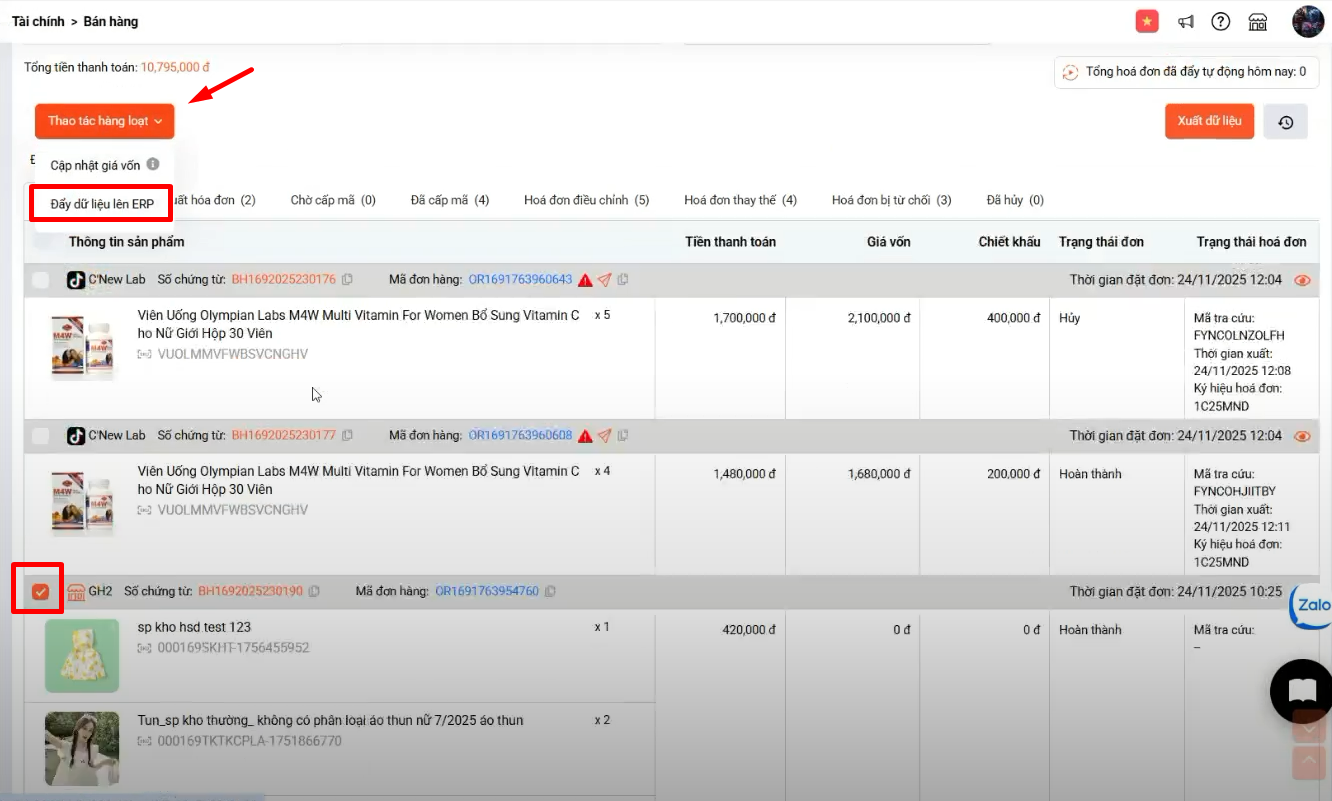Image resolution: width=1332 pixels, height=801 pixels.
Task: Select Cập nhật giá vốn menu item
Action: [95, 165]
